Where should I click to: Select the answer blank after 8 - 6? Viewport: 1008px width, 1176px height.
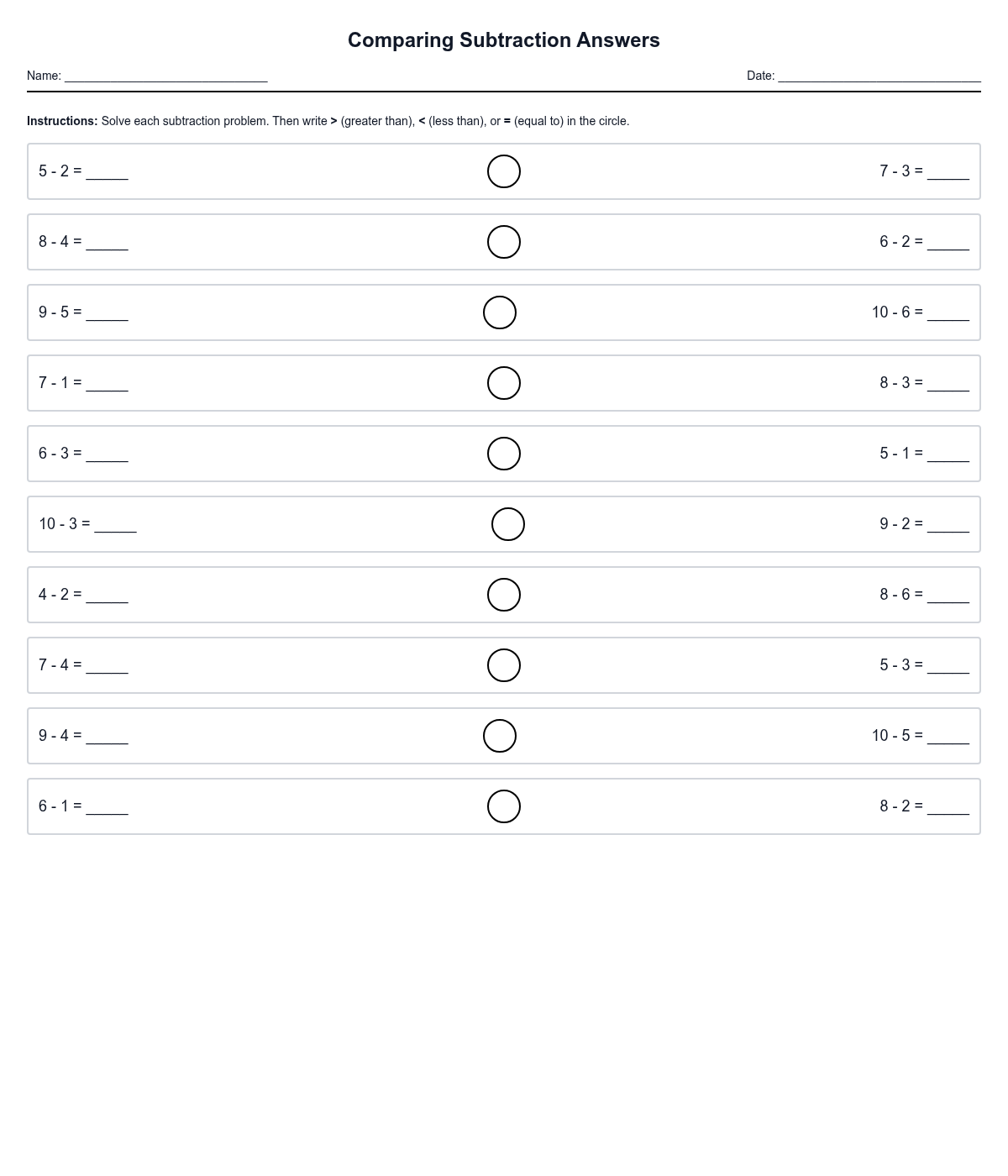tap(948, 596)
